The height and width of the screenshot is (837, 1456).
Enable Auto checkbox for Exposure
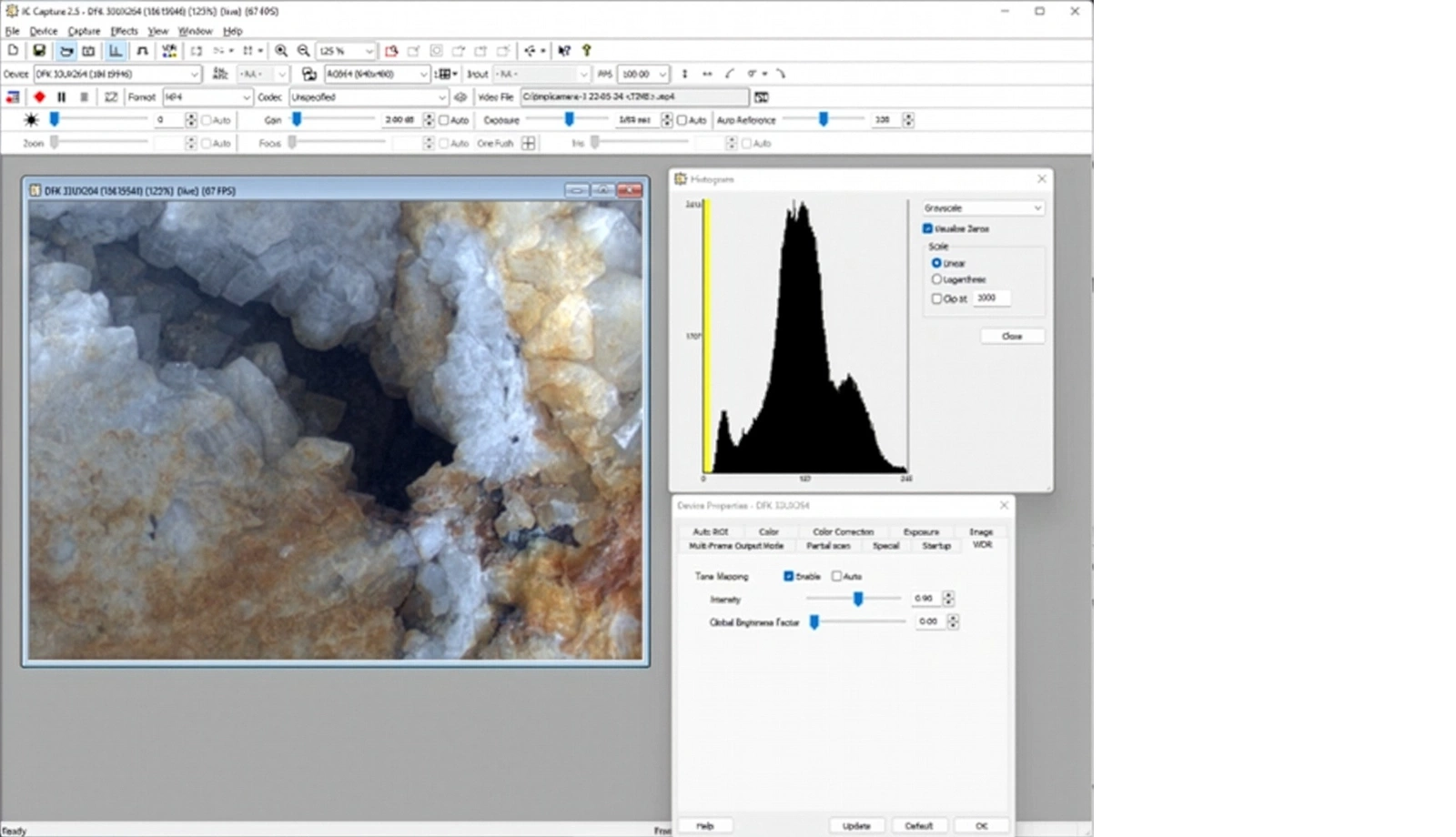(x=682, y=120)
